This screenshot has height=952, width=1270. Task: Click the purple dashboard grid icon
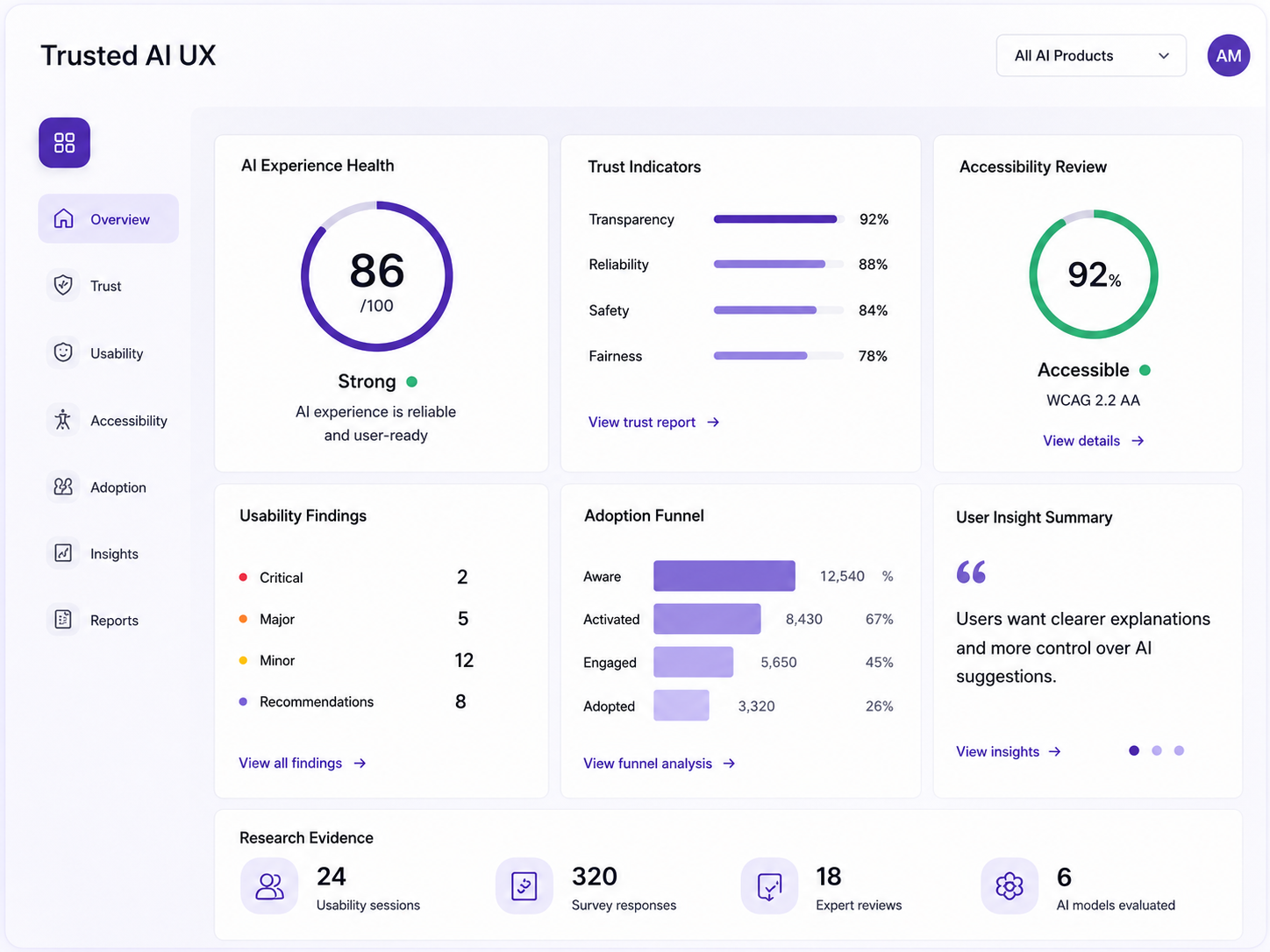tap(64, 143)
